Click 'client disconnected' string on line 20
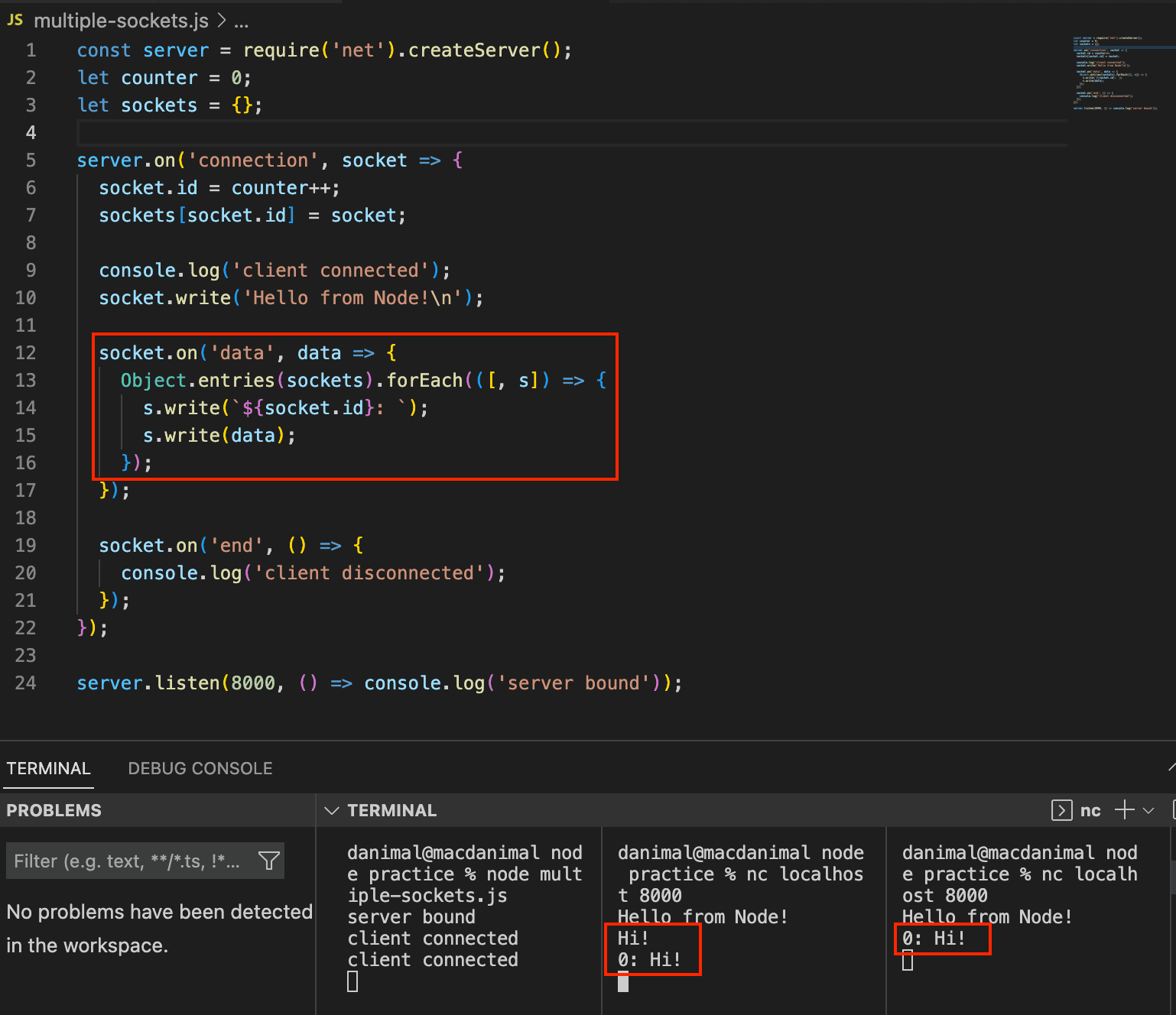 click(375, 573)
